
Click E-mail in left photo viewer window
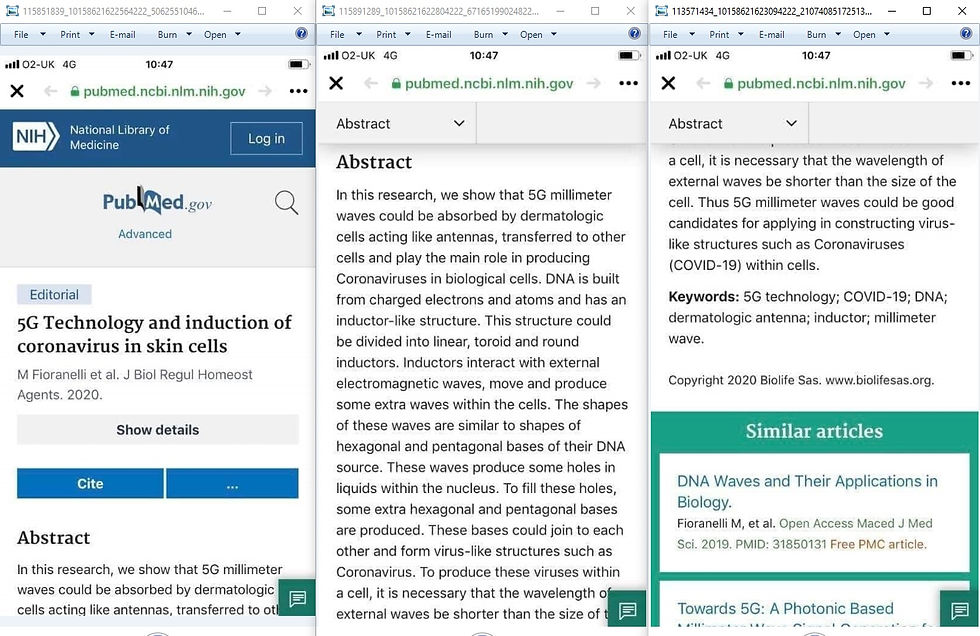(122, 34)
